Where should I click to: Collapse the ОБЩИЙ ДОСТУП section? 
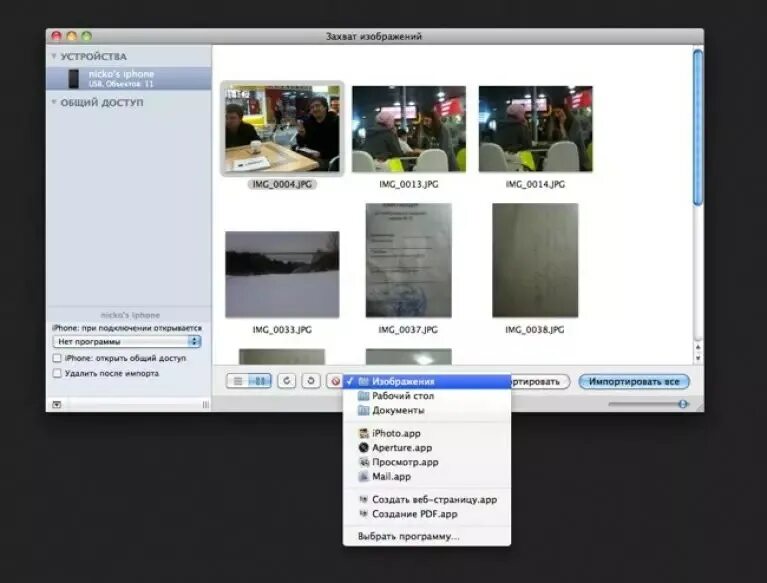(54, 102)
